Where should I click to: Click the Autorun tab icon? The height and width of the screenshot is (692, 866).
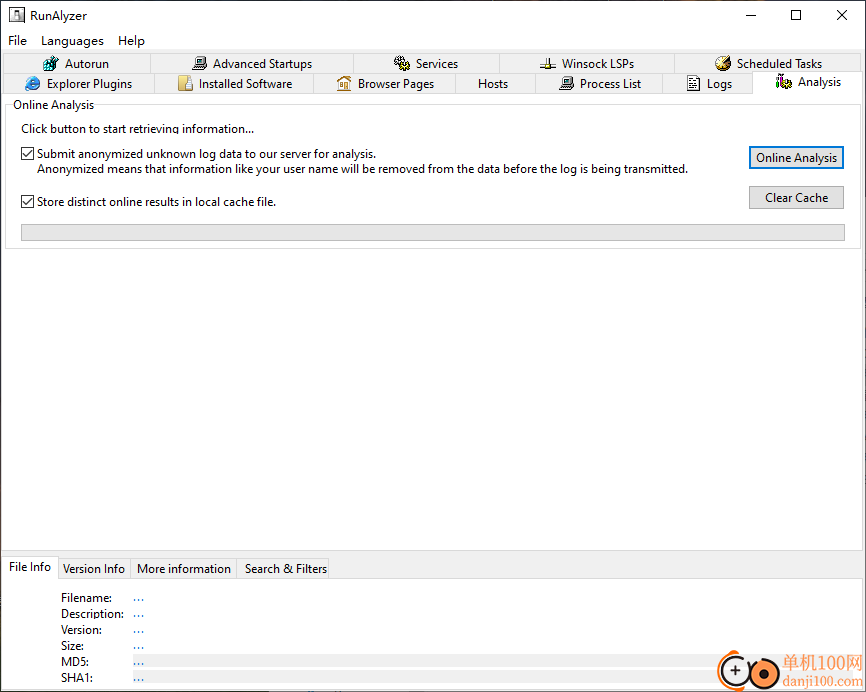[51, 64]
